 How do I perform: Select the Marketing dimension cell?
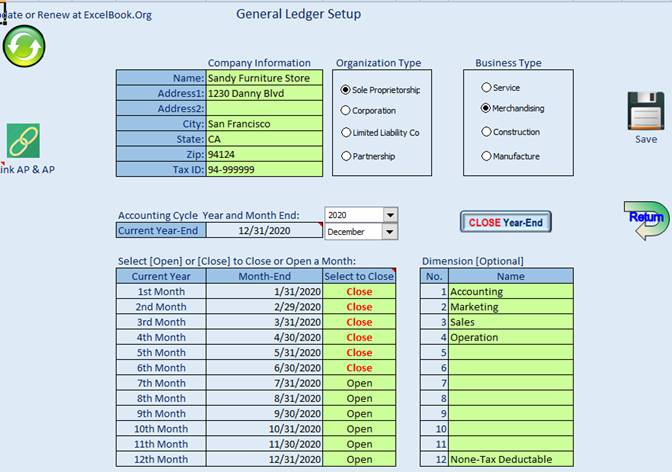[510, 307]
